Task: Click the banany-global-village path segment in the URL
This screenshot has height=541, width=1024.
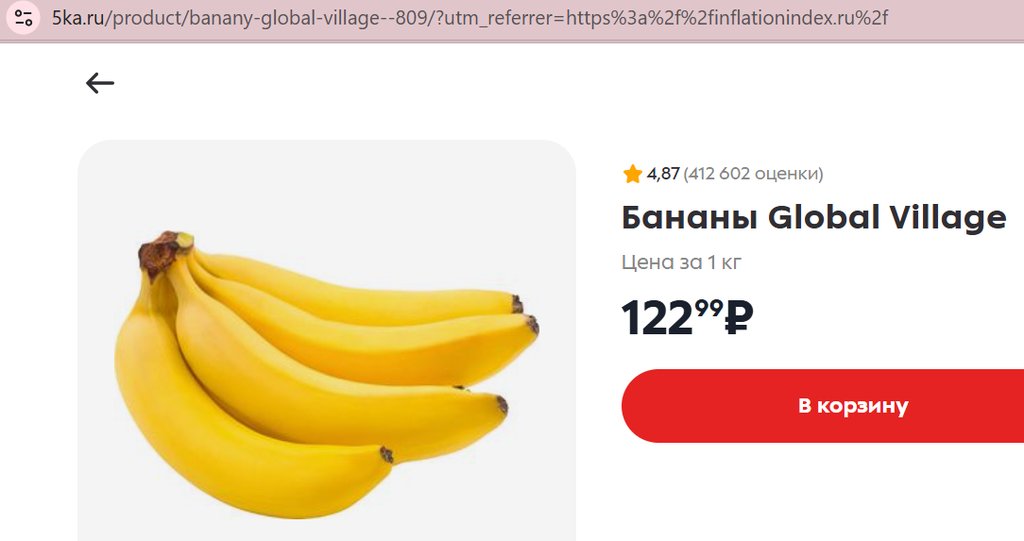Action: click(284, 18)
